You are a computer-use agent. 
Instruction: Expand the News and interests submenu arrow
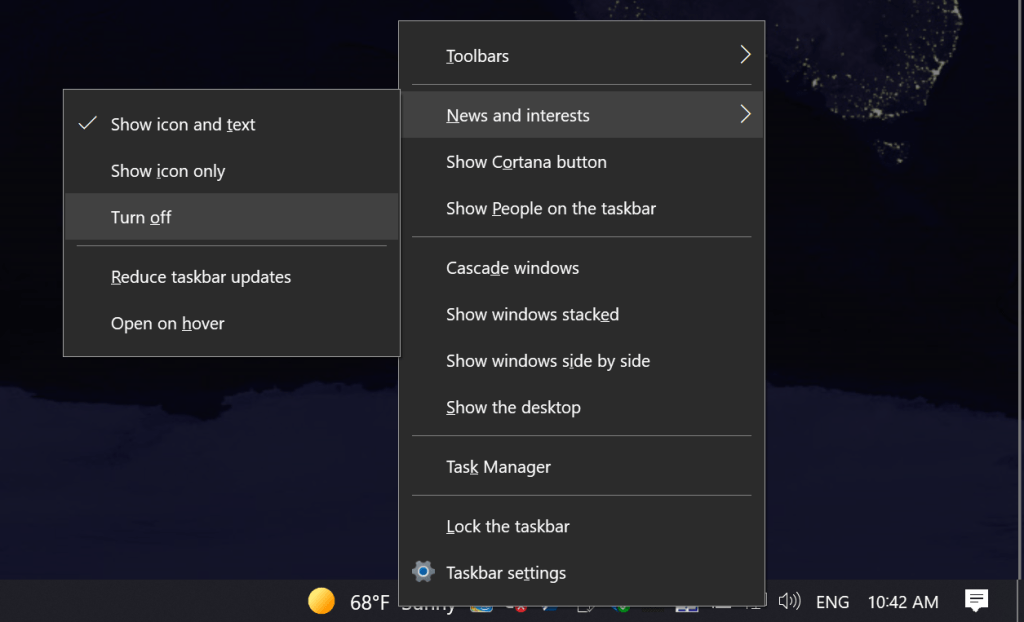pyautogui.click(x=745, y=115)
